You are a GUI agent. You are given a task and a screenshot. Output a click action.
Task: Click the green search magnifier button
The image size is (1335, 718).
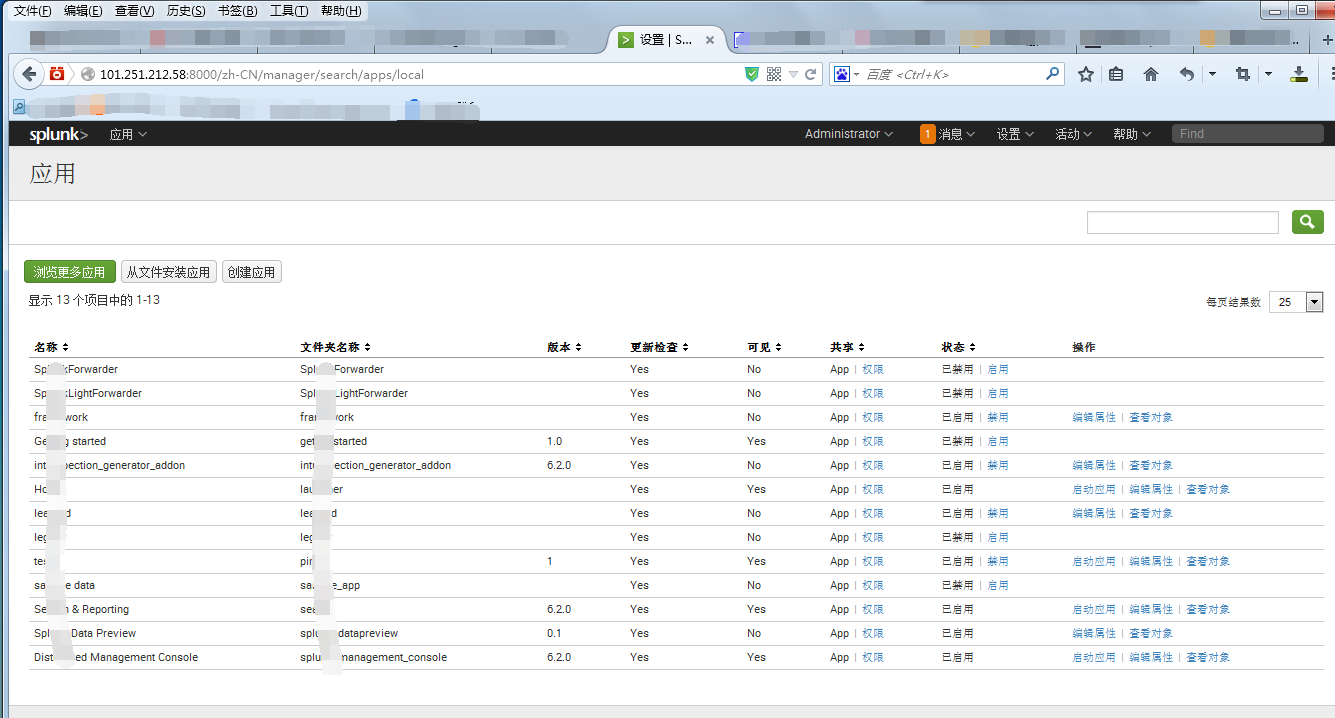[x=1307, y=222]
